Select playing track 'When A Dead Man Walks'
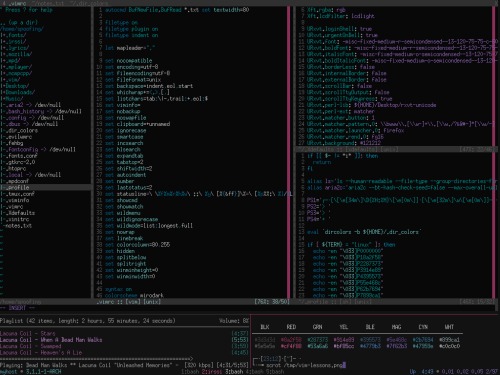Viewport: 500px width, 375px height. click(x=51, y=340)
